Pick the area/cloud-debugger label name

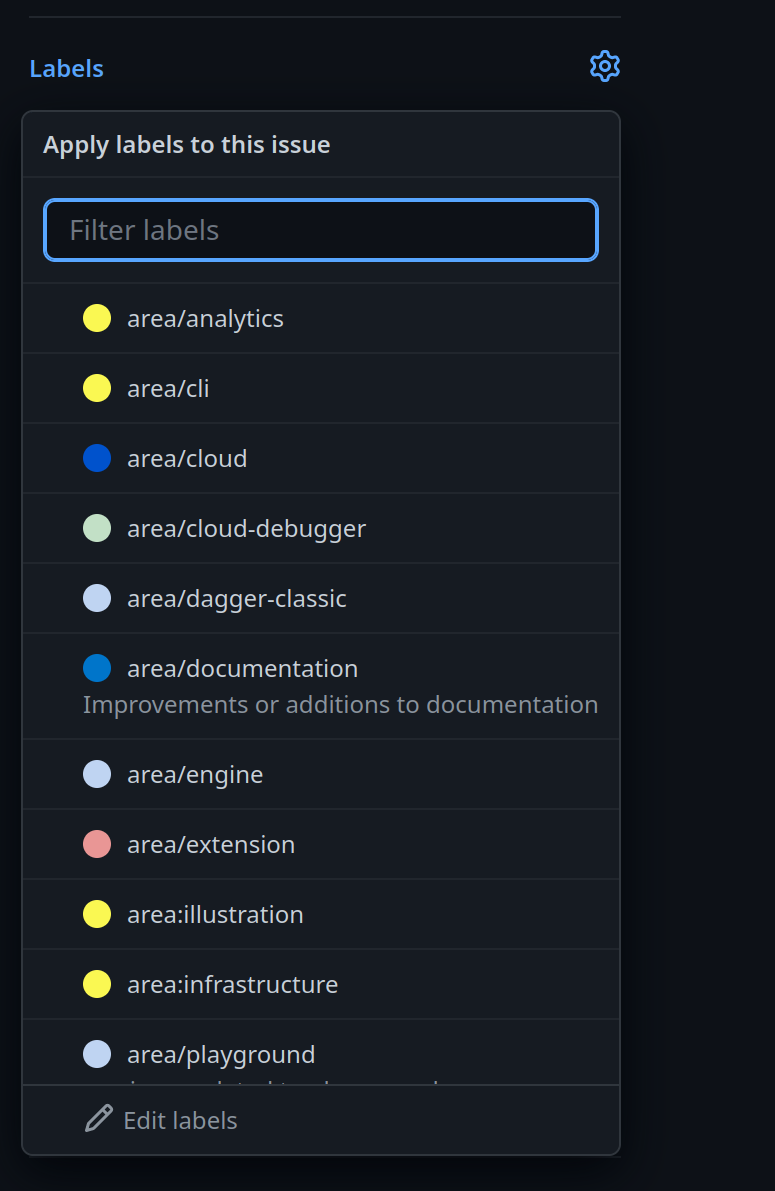tap(246, 529)
